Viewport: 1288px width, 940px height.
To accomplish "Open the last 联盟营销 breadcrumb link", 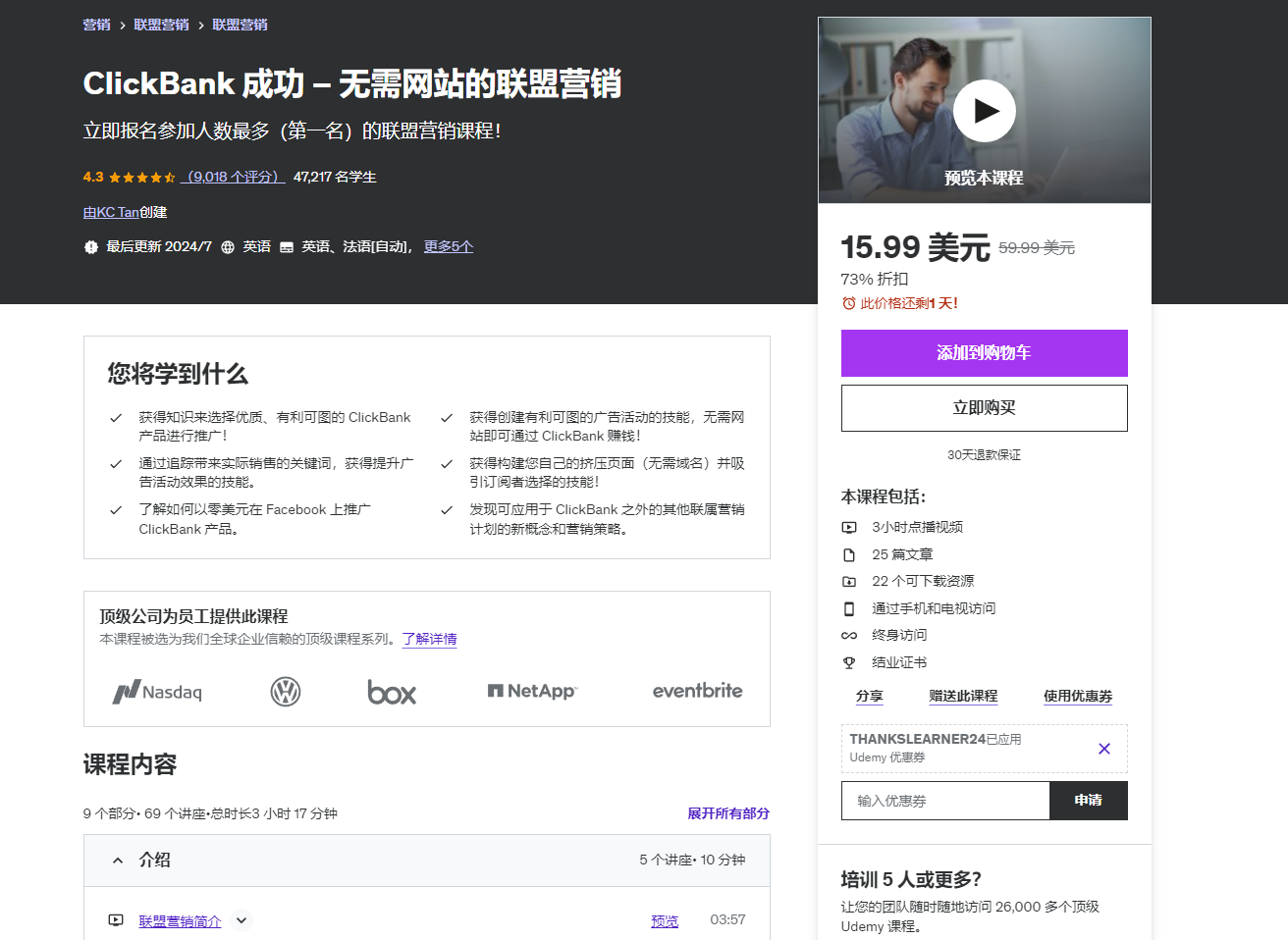I will [x=240, y=25].
